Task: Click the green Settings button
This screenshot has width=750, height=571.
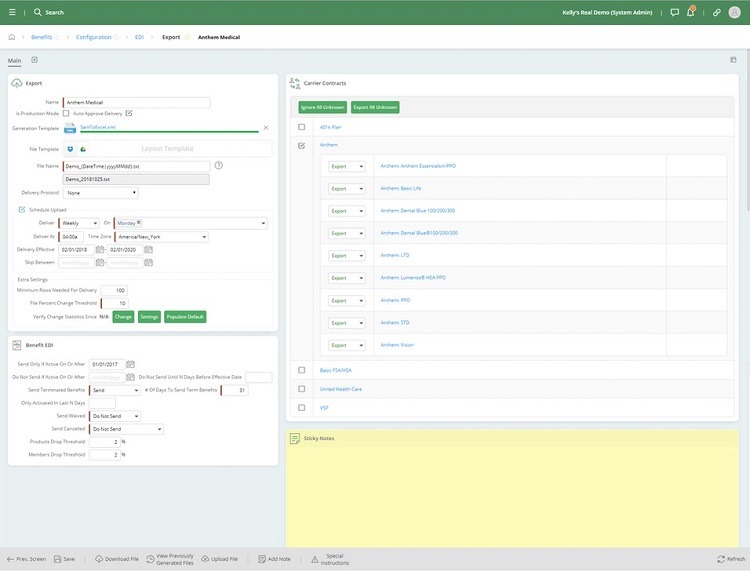Action: (x=149, y=317)
